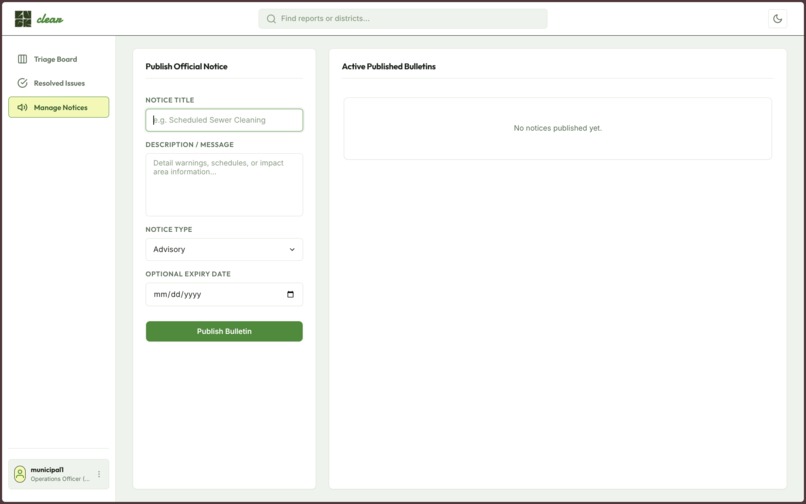Screen dimensions: 806x504
Task: Click the Description / Message textarea
Action: [224, 185]
